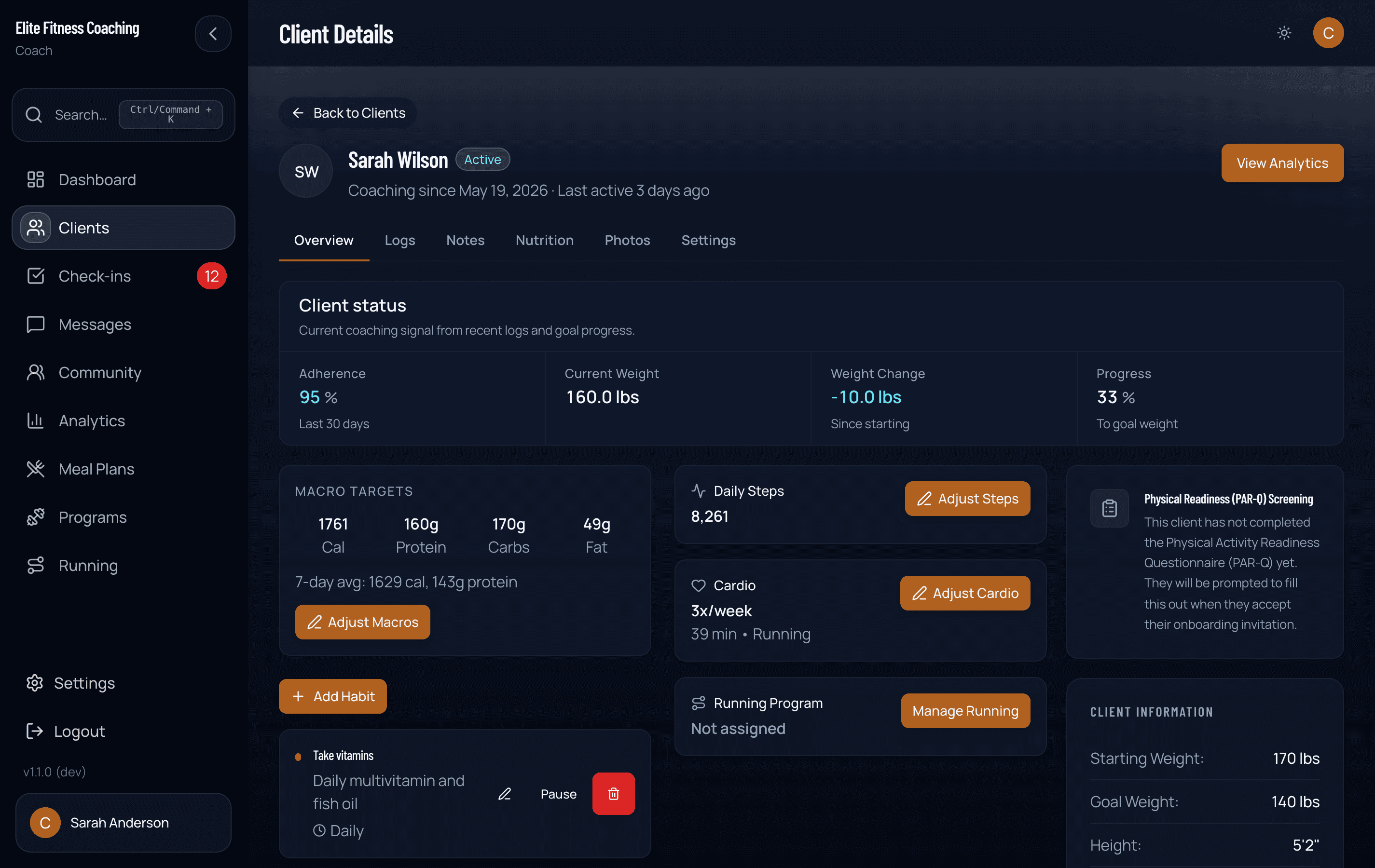Open the Sarah Anderson profile card

[x=124, y=822]
